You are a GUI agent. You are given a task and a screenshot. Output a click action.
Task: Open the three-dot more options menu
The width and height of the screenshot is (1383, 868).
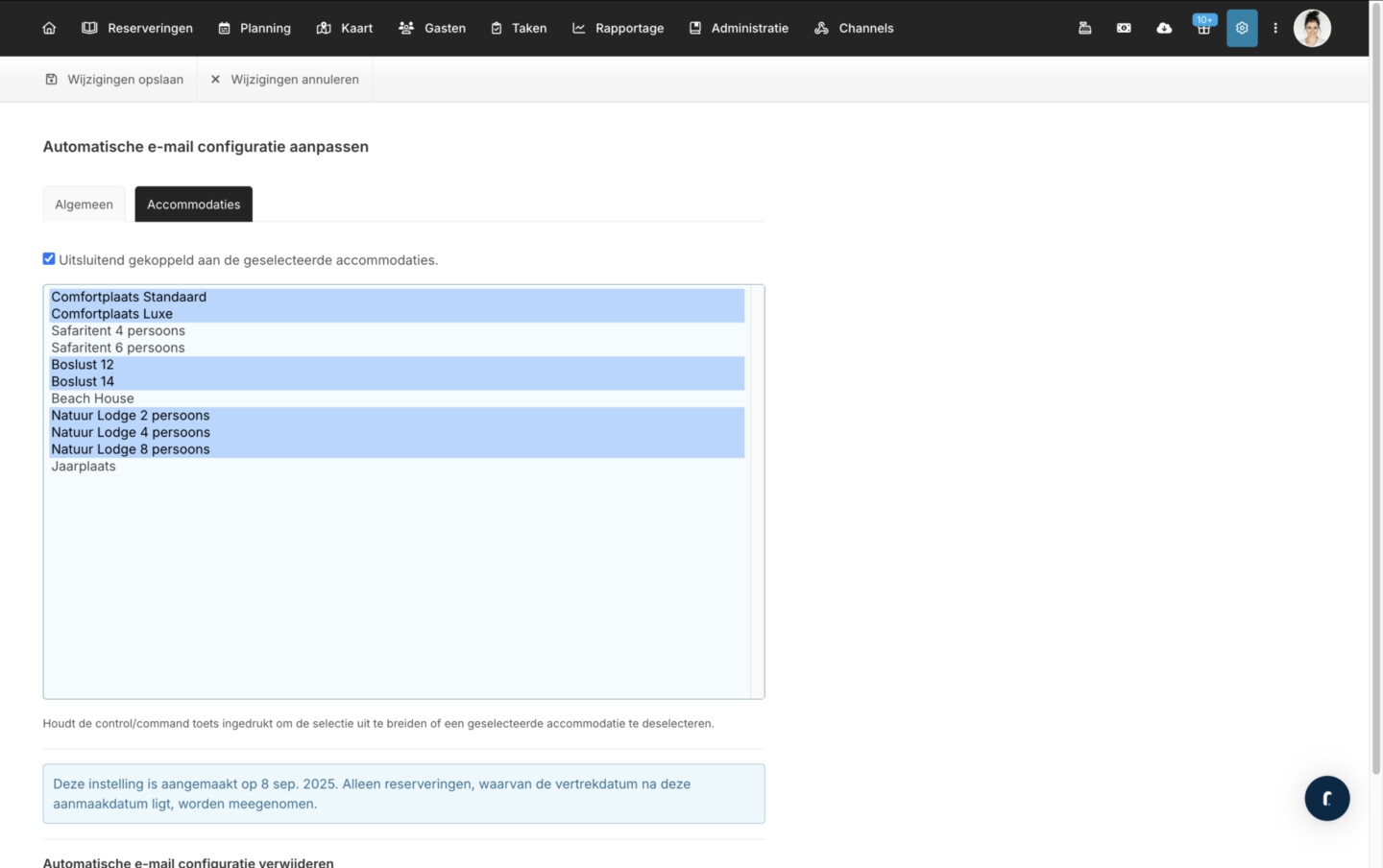point(1275,28)
